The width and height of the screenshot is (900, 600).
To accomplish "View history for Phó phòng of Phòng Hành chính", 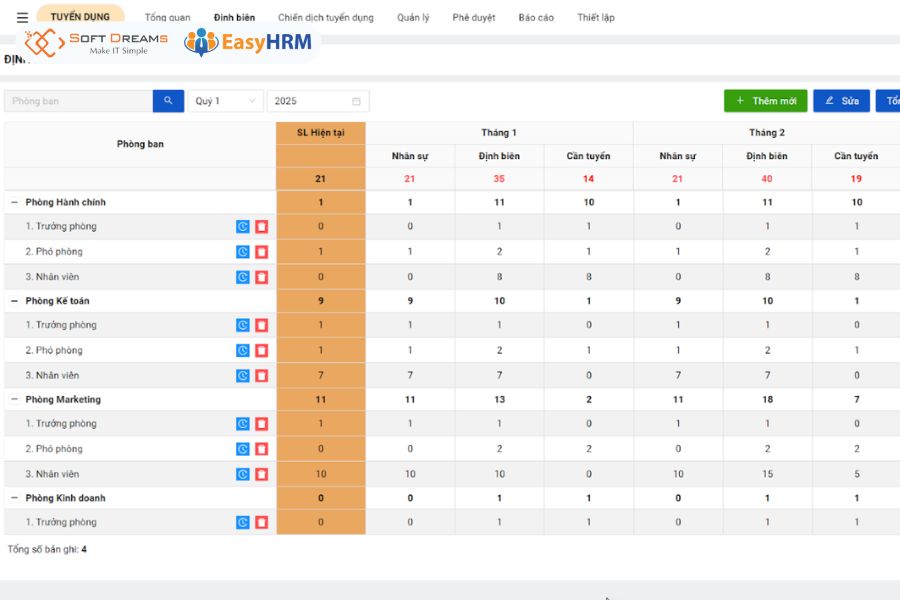I will (x=243, y=252).
